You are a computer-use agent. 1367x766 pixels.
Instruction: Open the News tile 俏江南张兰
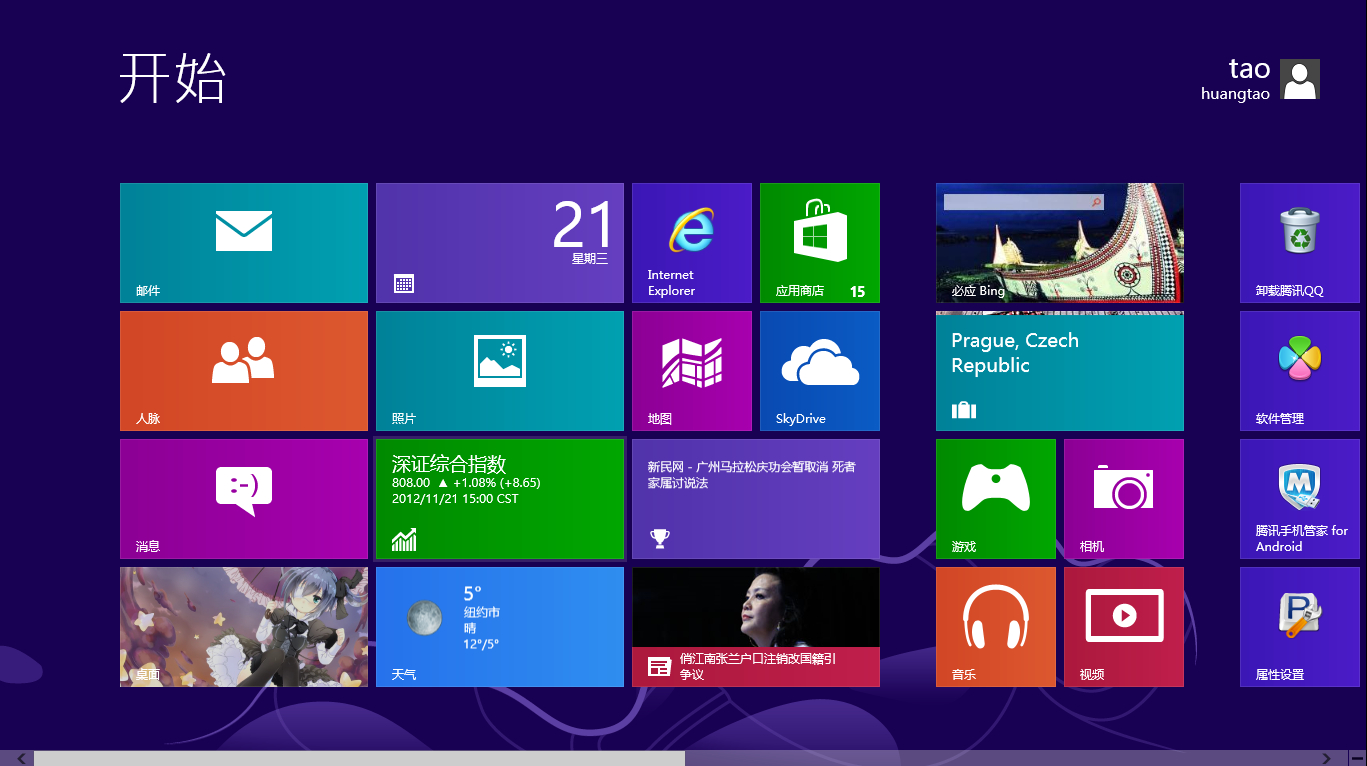point(756,627)
